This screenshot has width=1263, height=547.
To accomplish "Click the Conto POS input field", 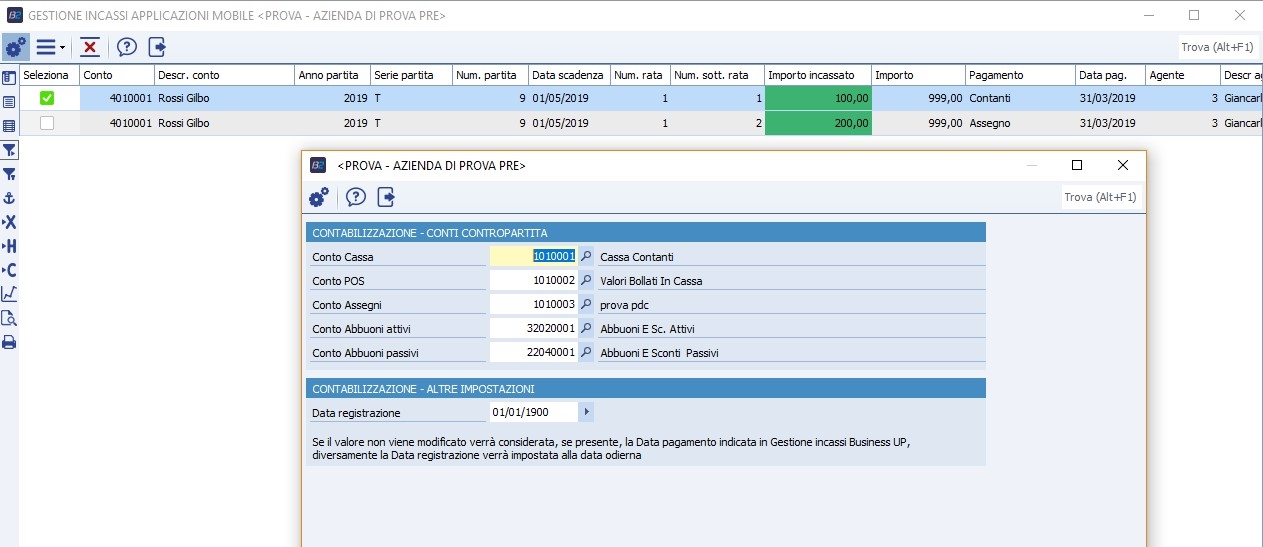I will click(534, 281).
